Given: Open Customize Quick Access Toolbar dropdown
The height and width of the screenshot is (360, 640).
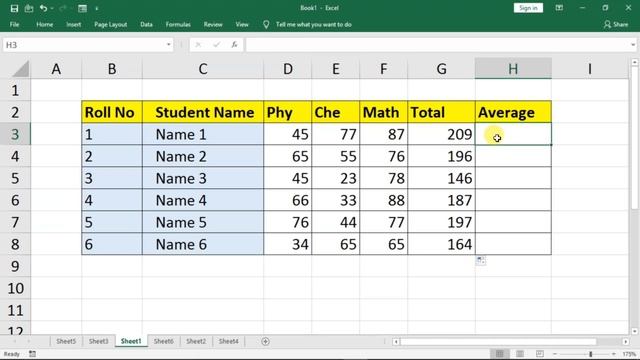Looking at the screenshot, I should pos(97,9).
